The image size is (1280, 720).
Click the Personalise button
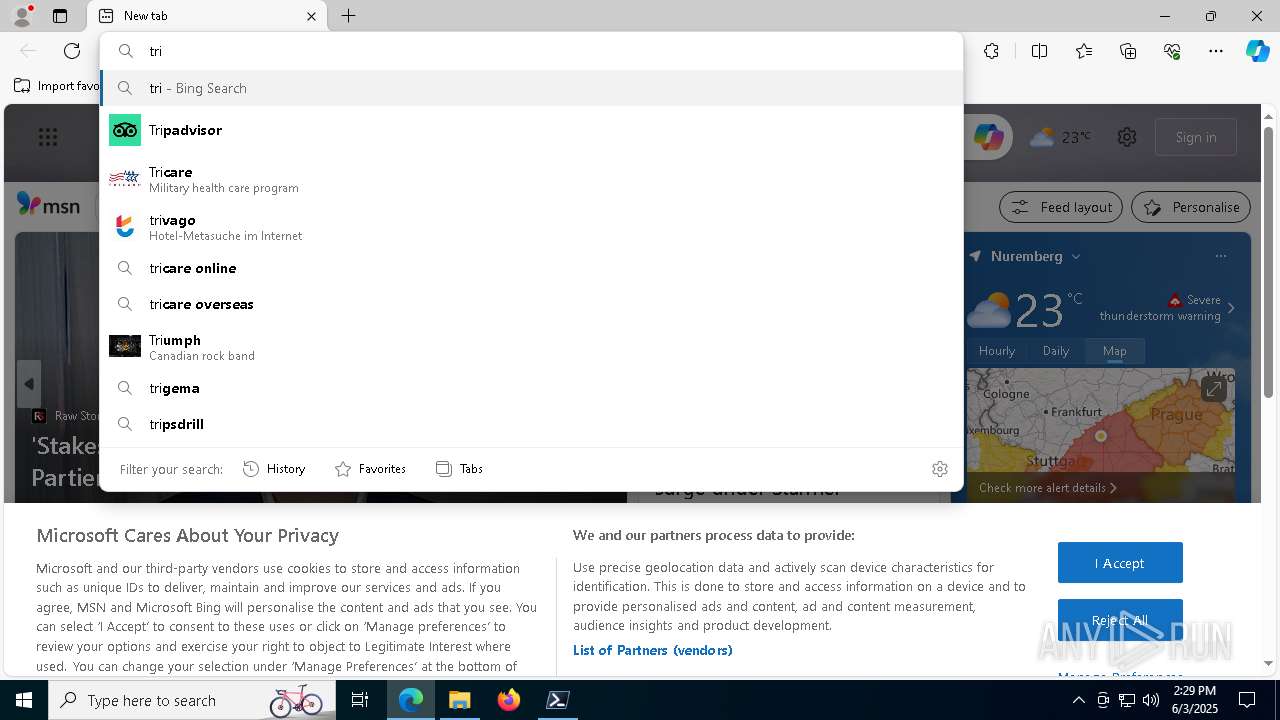click(x=1191, y=207)
